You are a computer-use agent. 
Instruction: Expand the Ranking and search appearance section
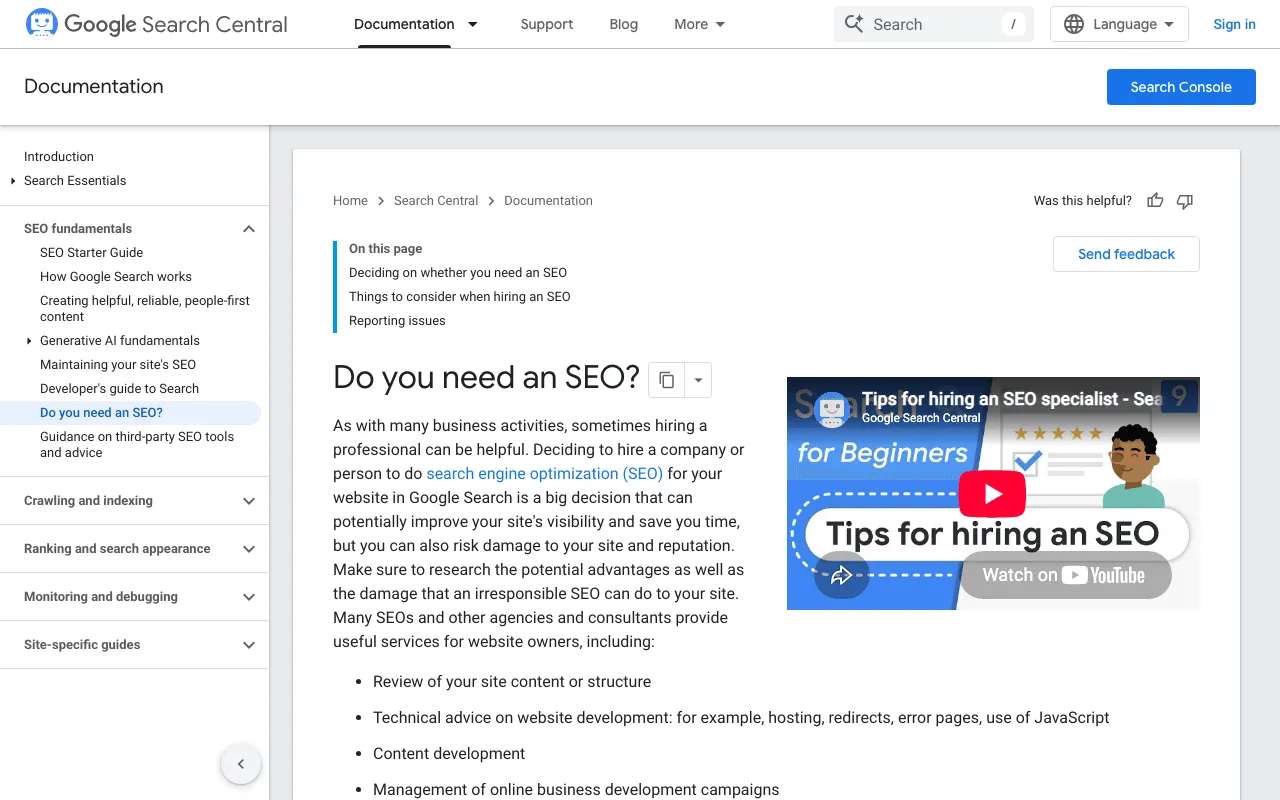249,549
